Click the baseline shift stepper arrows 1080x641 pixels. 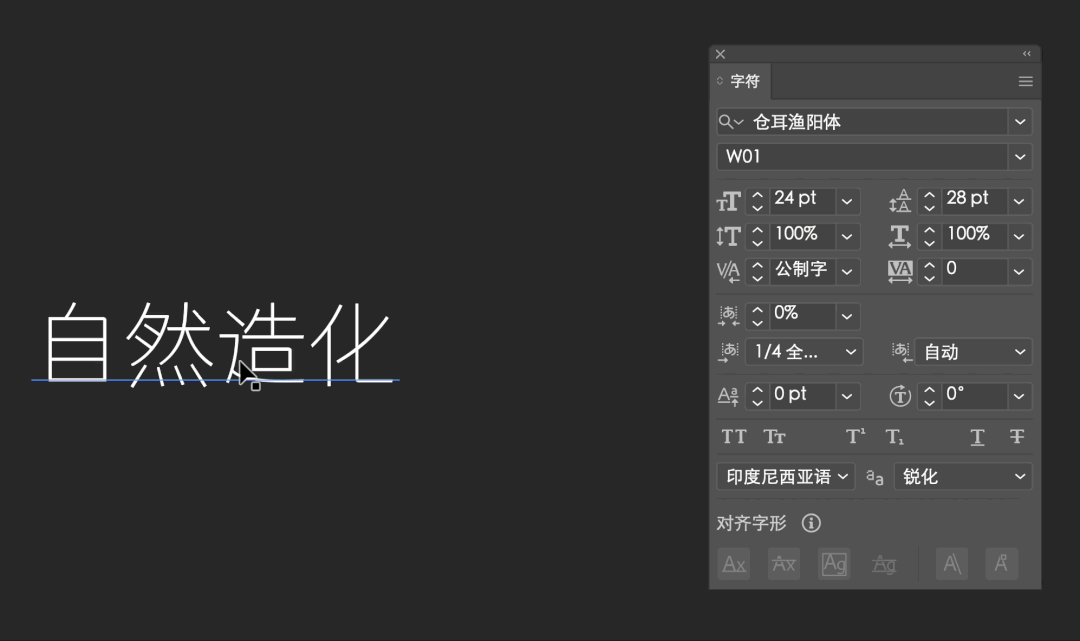click(758, 396)
